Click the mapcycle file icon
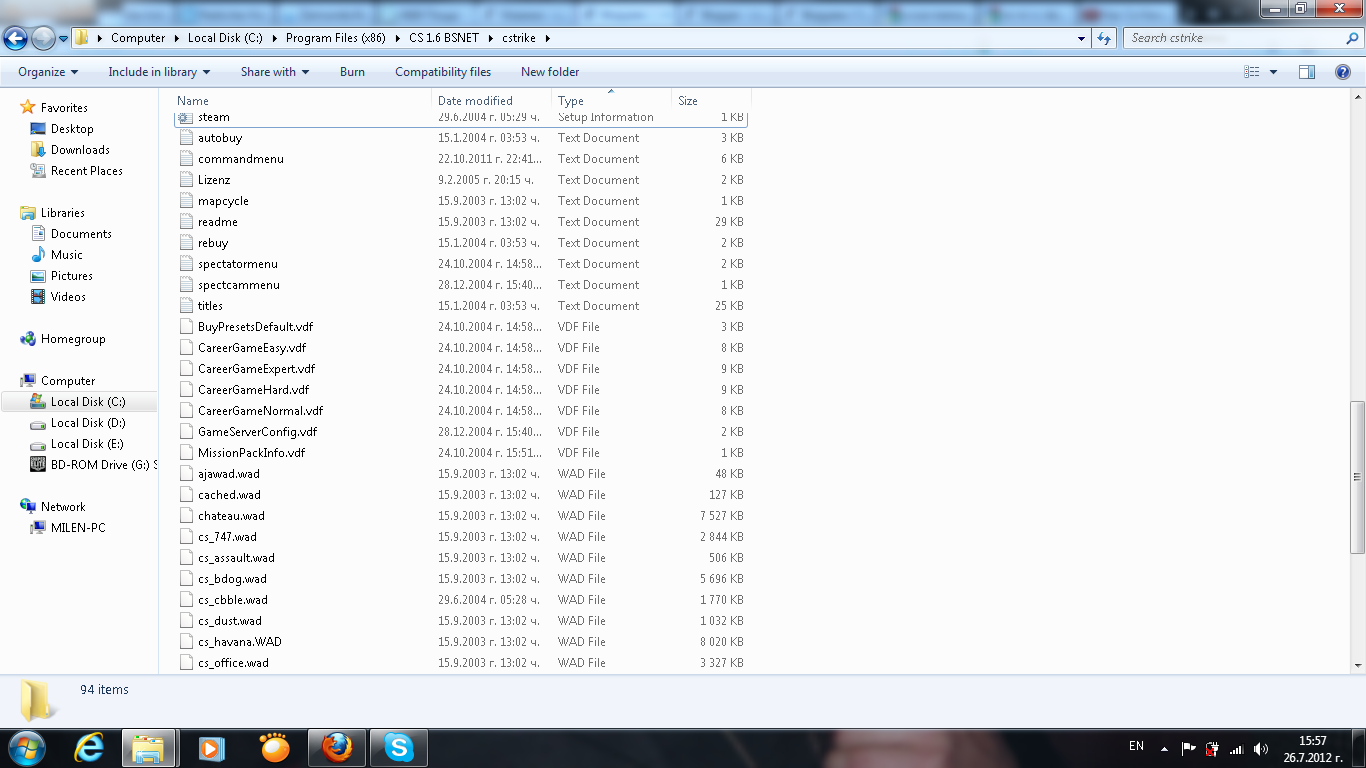The image size is (1366, 768). point(186,201)
